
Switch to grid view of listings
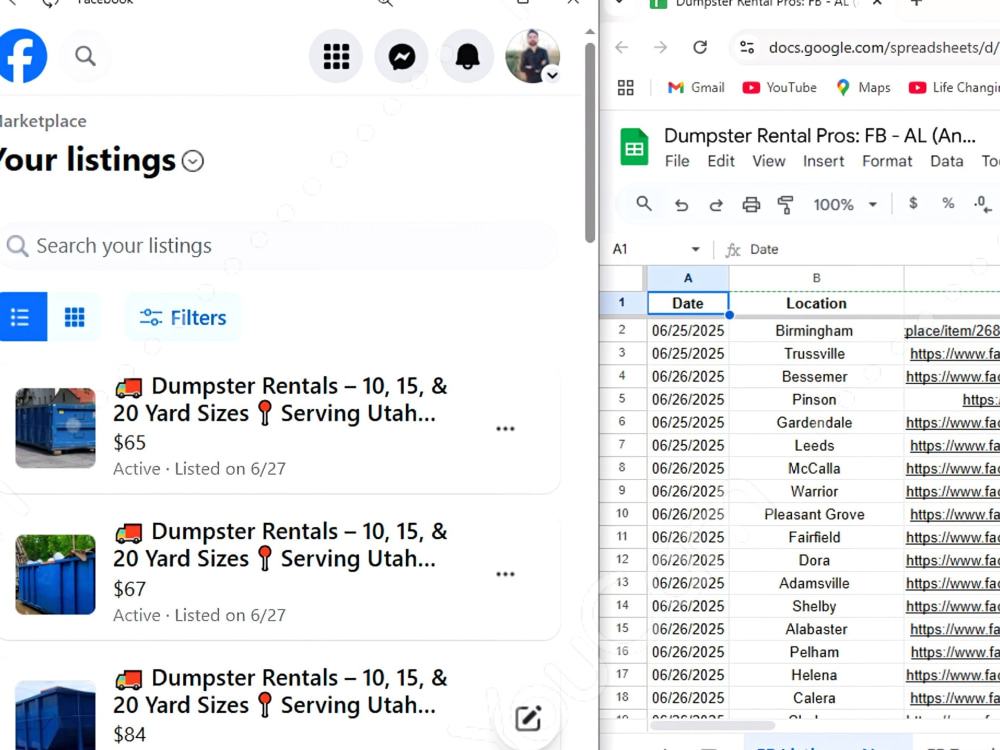[x=74, y=317]
